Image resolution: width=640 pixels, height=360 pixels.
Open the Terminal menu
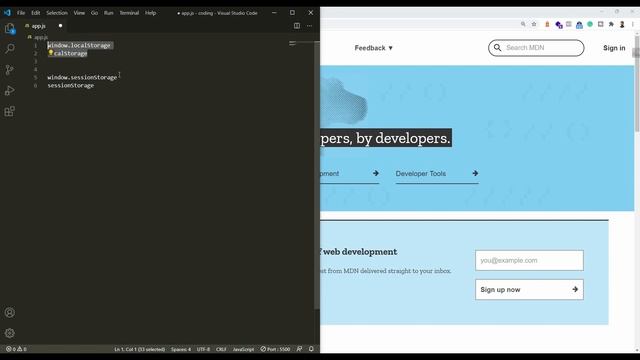pyautogui.click(x=129, y=13)
